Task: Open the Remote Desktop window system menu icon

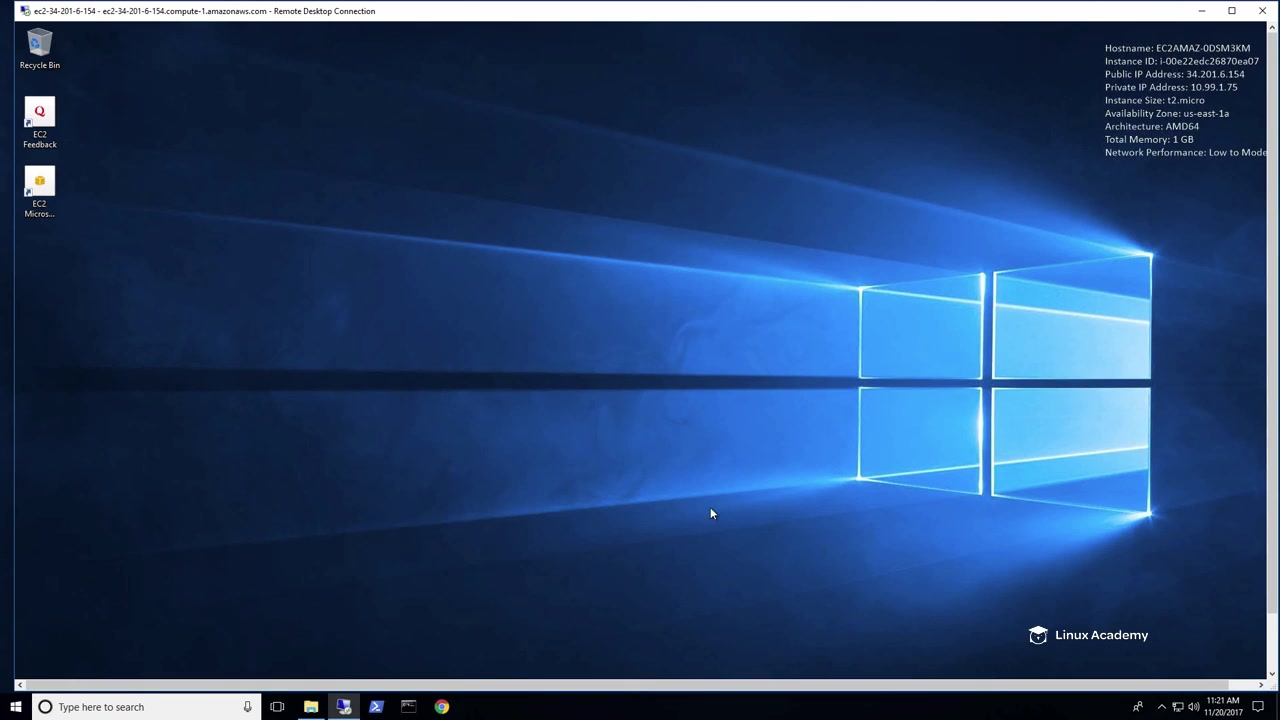Action: click(x=24, y=11)
